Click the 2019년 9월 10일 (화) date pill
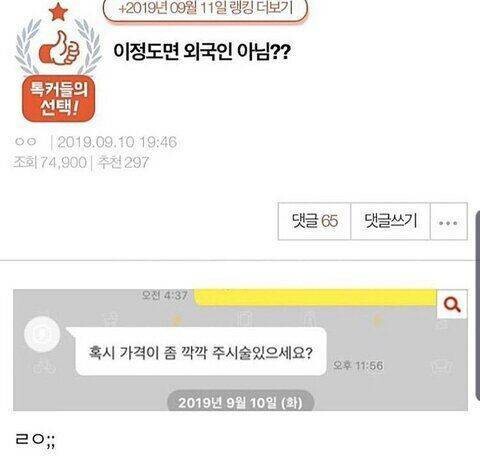 coord(240,402)
